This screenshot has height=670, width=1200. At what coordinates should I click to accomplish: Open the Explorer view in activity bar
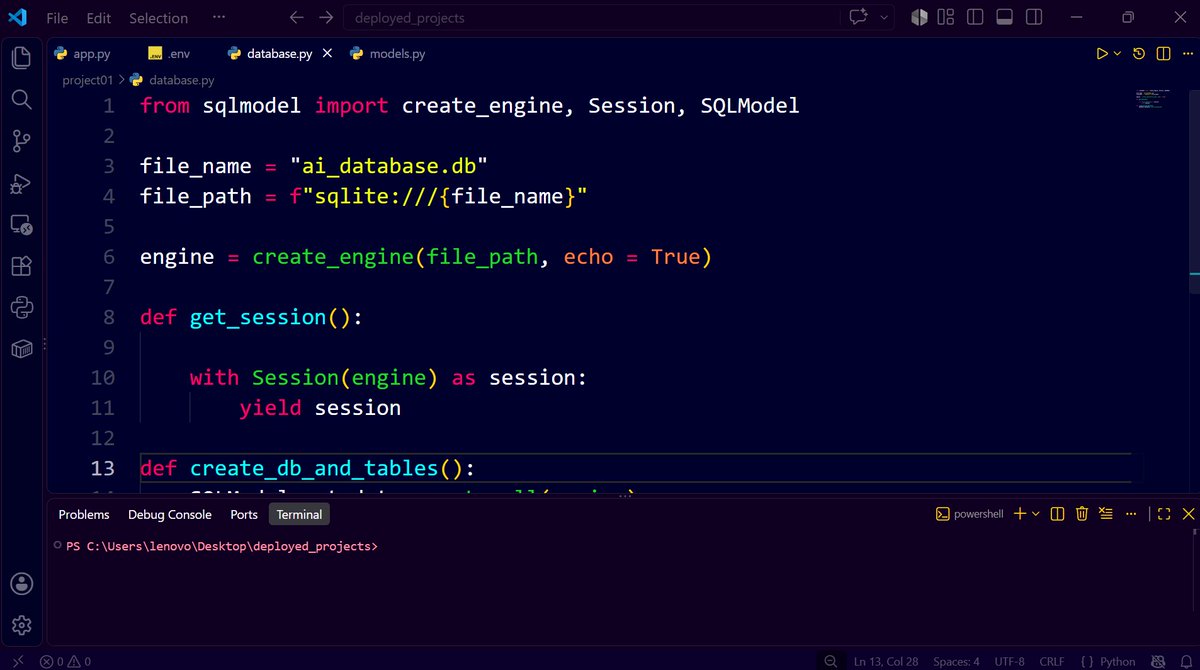click(21, 58)
